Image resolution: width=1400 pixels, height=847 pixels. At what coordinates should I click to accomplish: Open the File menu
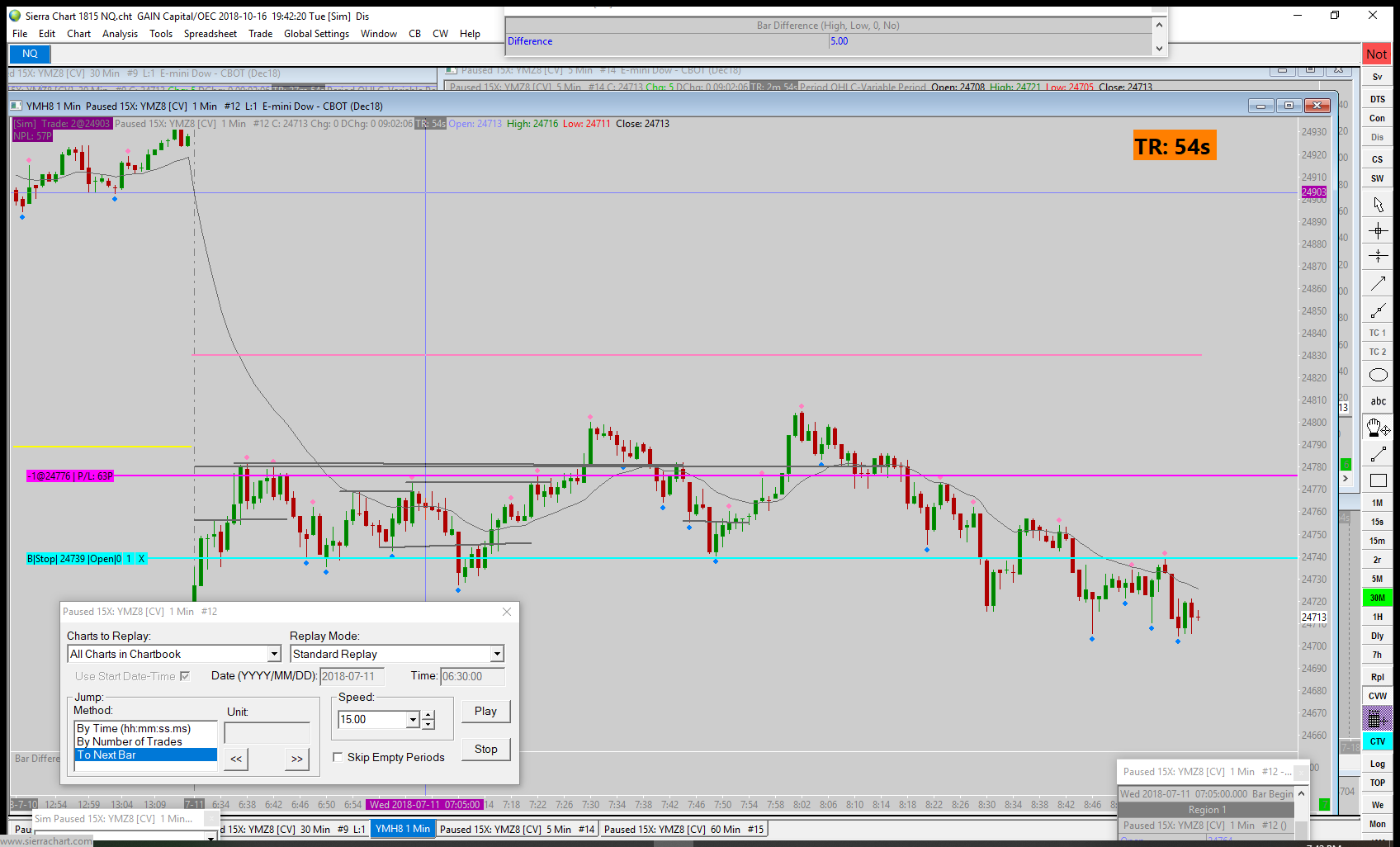tap(20, 34)
